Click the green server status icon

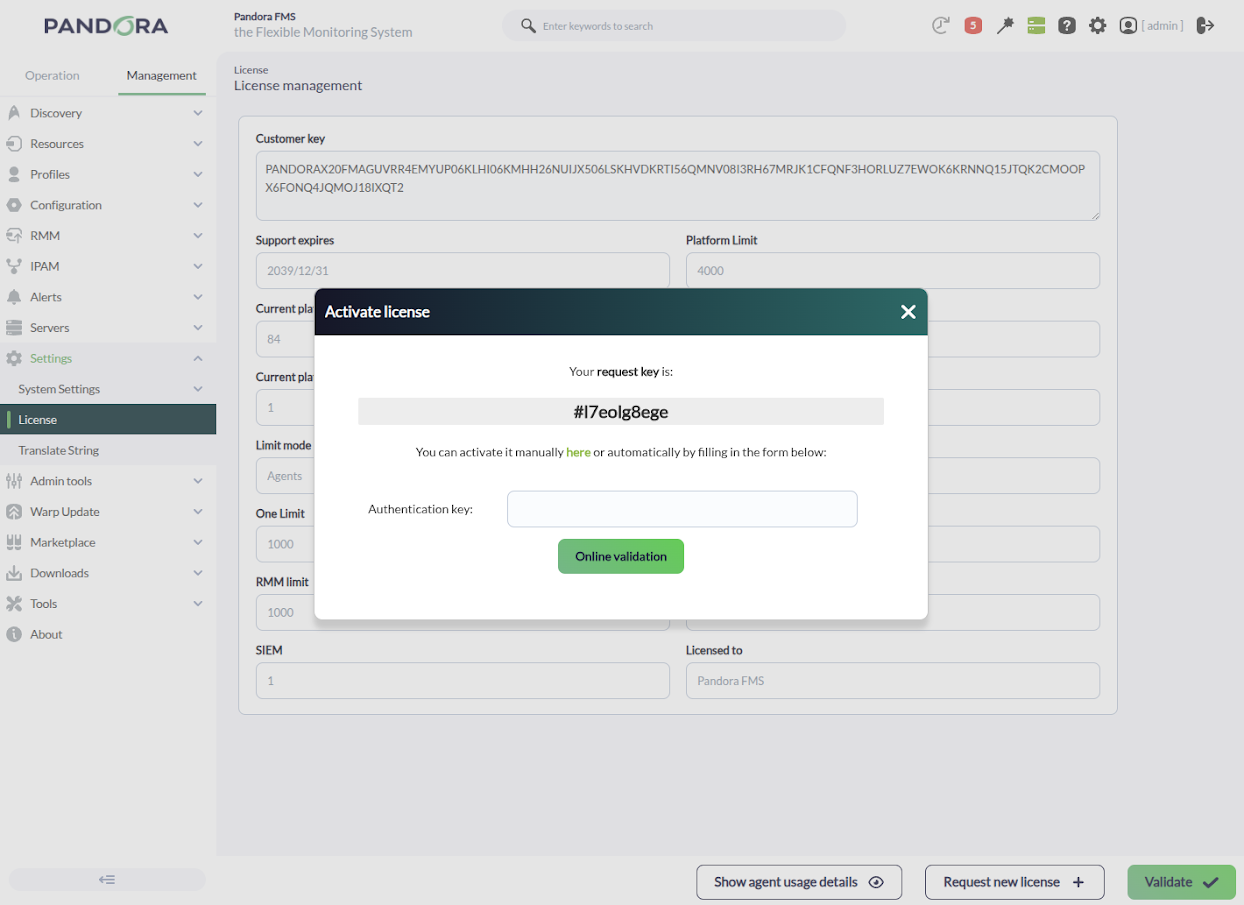point(1036,26)
